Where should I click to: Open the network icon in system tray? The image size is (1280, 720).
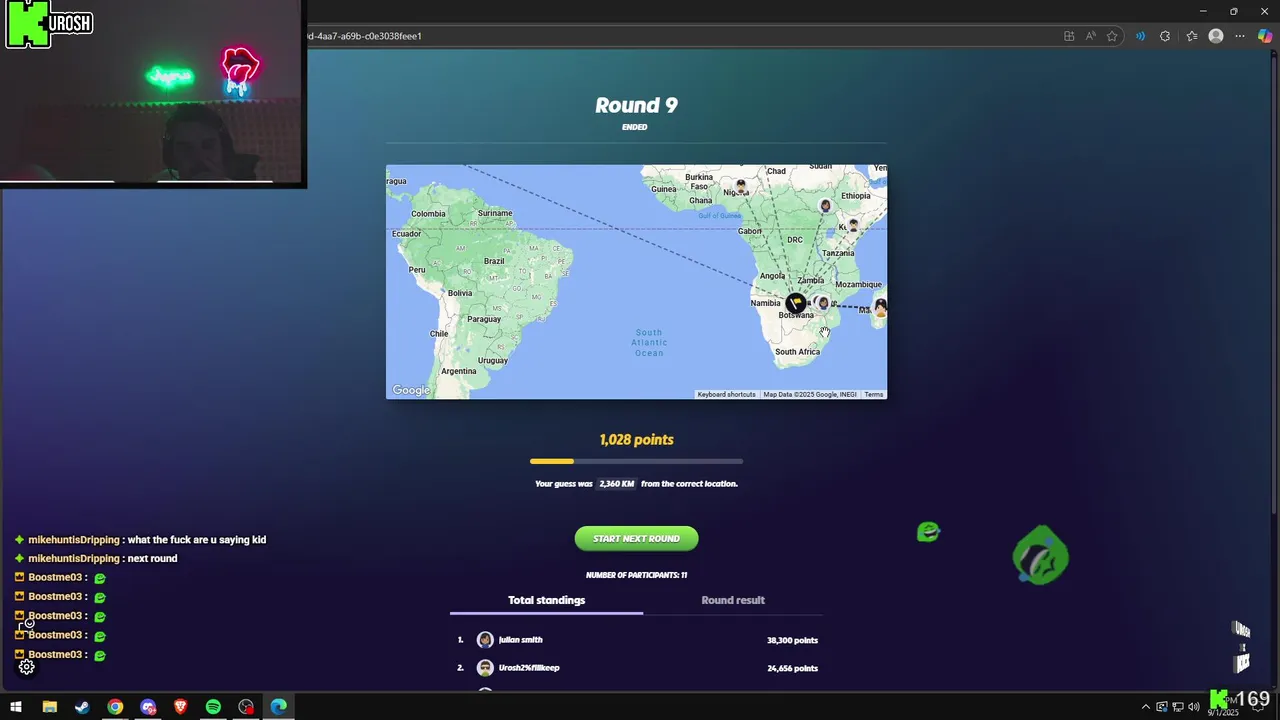(1177, 707)
